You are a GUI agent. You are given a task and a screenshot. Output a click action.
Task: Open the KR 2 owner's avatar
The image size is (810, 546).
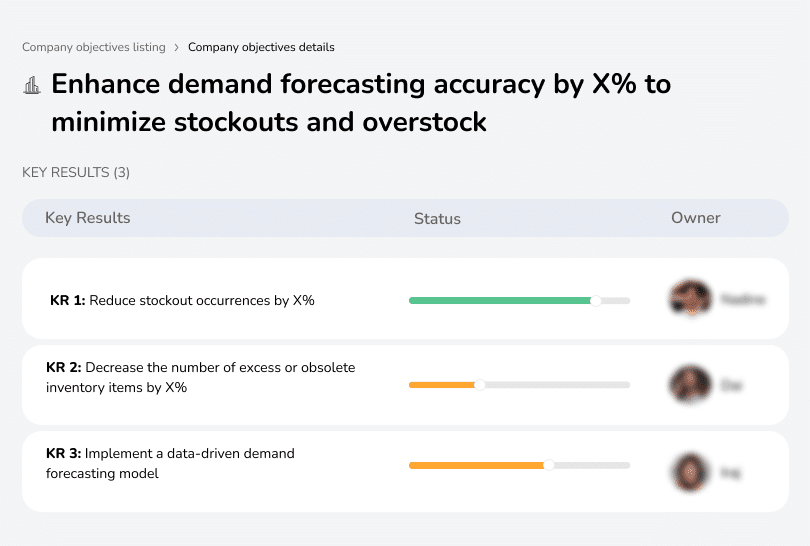pos(690,384)
